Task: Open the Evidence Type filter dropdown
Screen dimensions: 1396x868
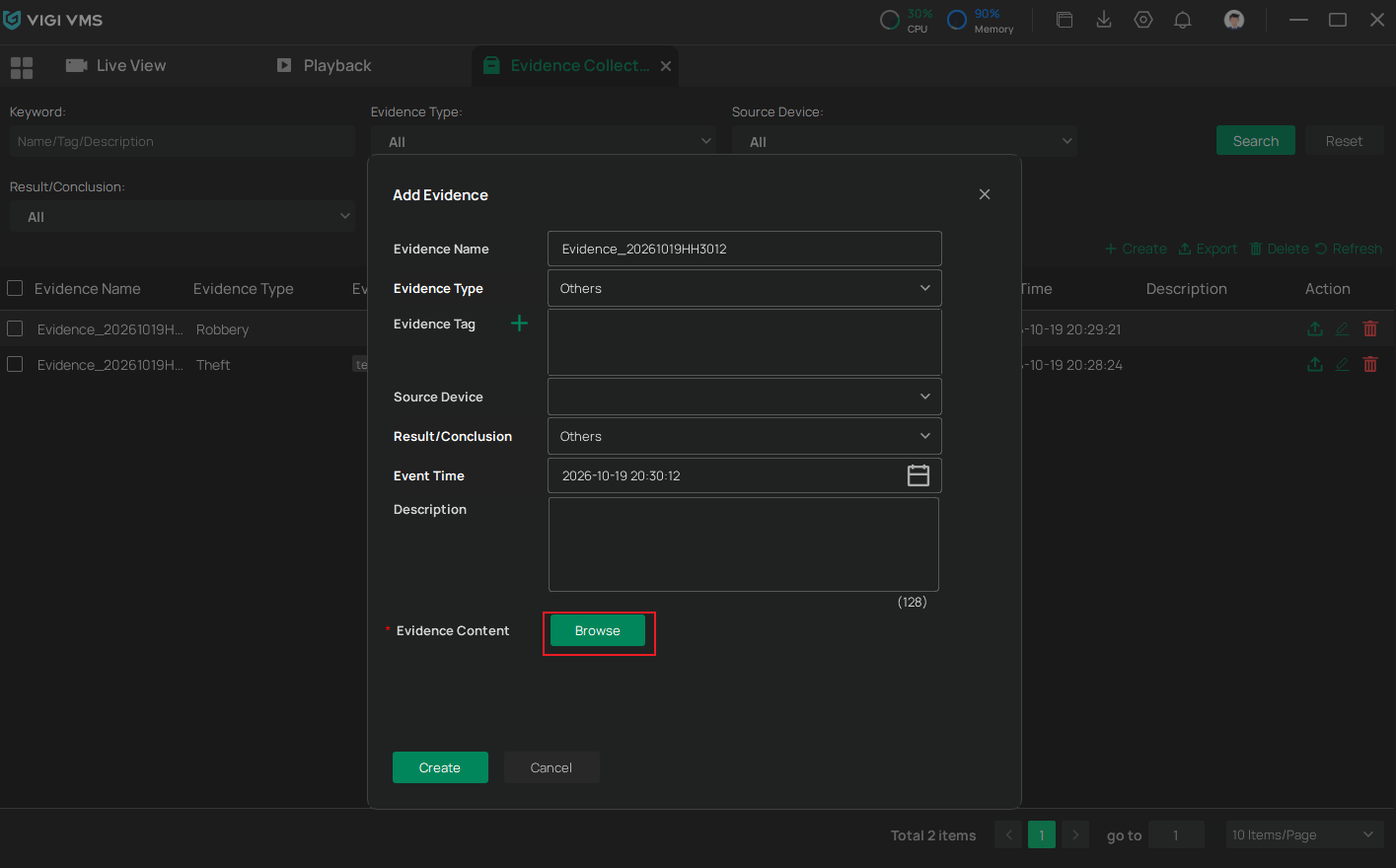Action: (x=543, y=141)
